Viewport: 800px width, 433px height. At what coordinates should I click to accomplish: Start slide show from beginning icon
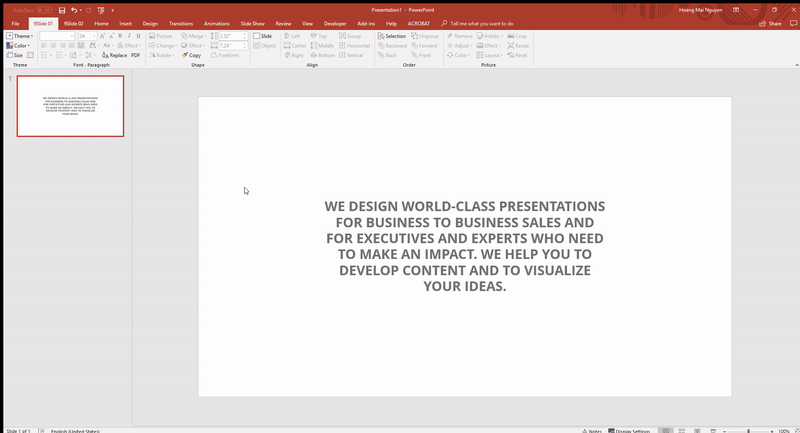pos(101,10)
